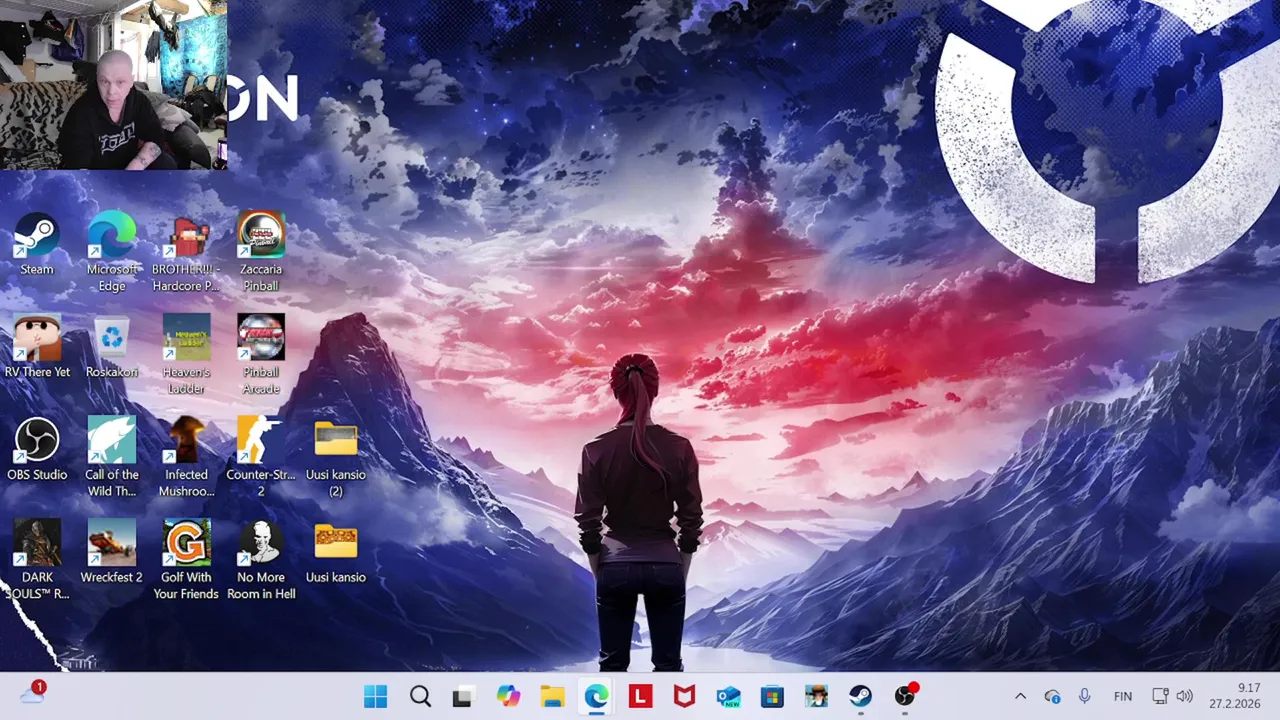
Task: Select No More Room in Hell icon
Action: (261, 560)
